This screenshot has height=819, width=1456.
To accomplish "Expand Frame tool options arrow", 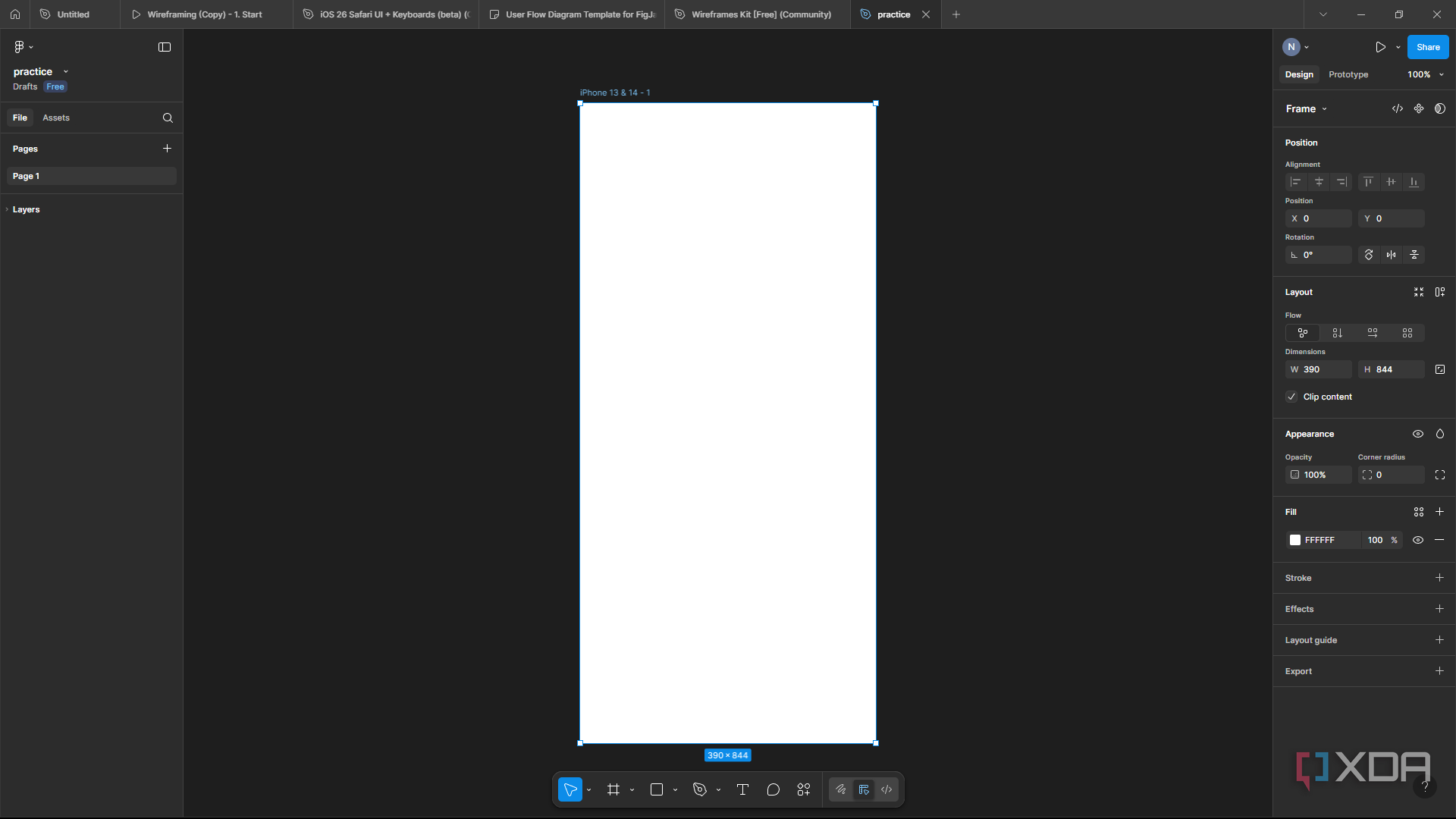I will click(x=632, y=790).
